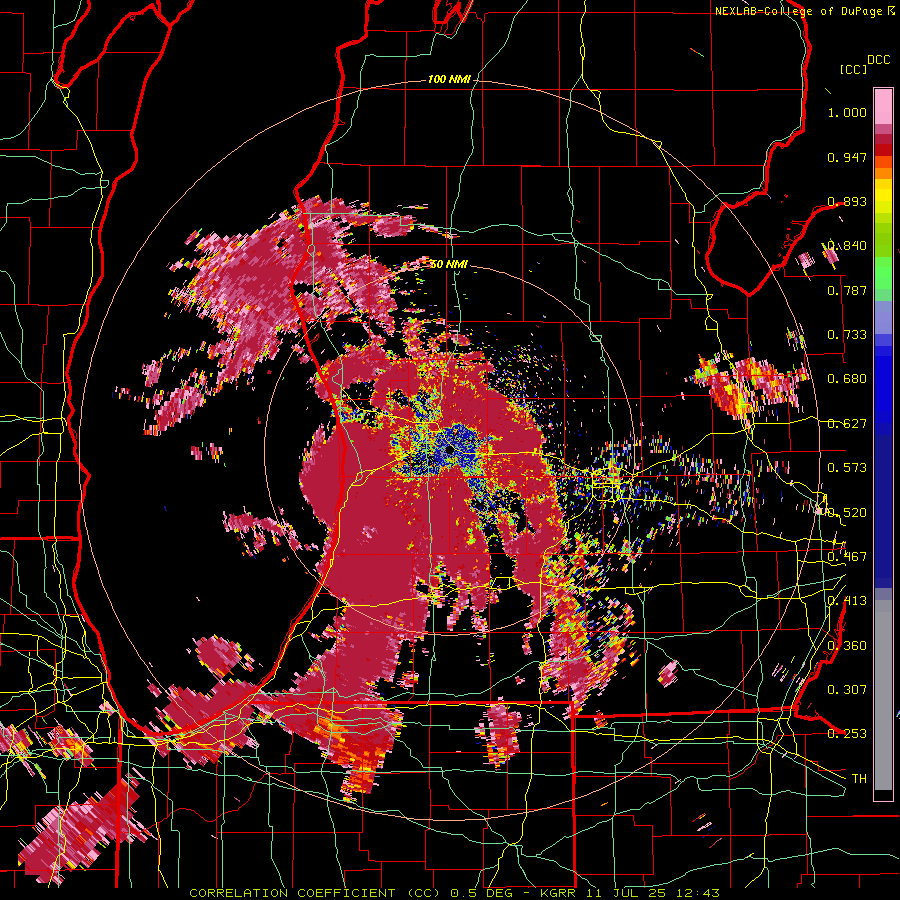Click the 0.307 legend value
The width and height of the screenshot is (900, 900).
(847, 690)
